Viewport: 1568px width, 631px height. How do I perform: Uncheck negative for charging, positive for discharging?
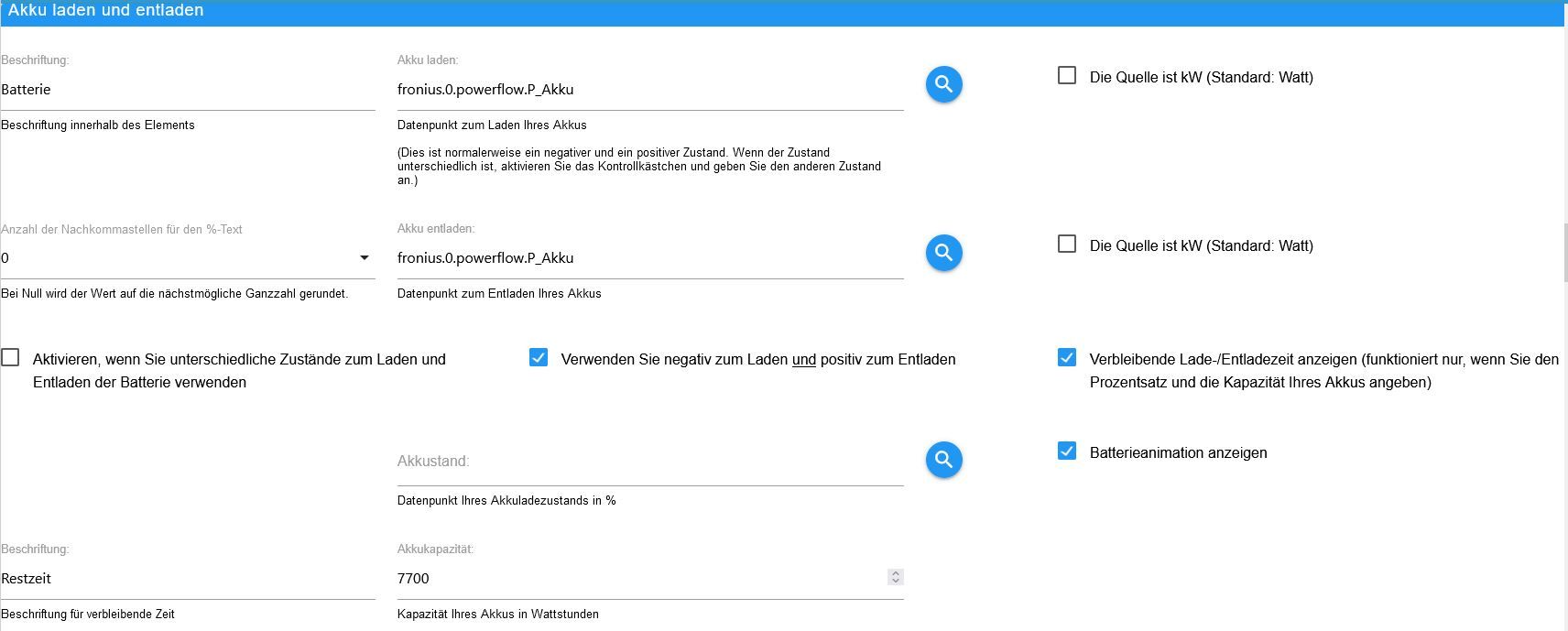(x=539, y=358)
